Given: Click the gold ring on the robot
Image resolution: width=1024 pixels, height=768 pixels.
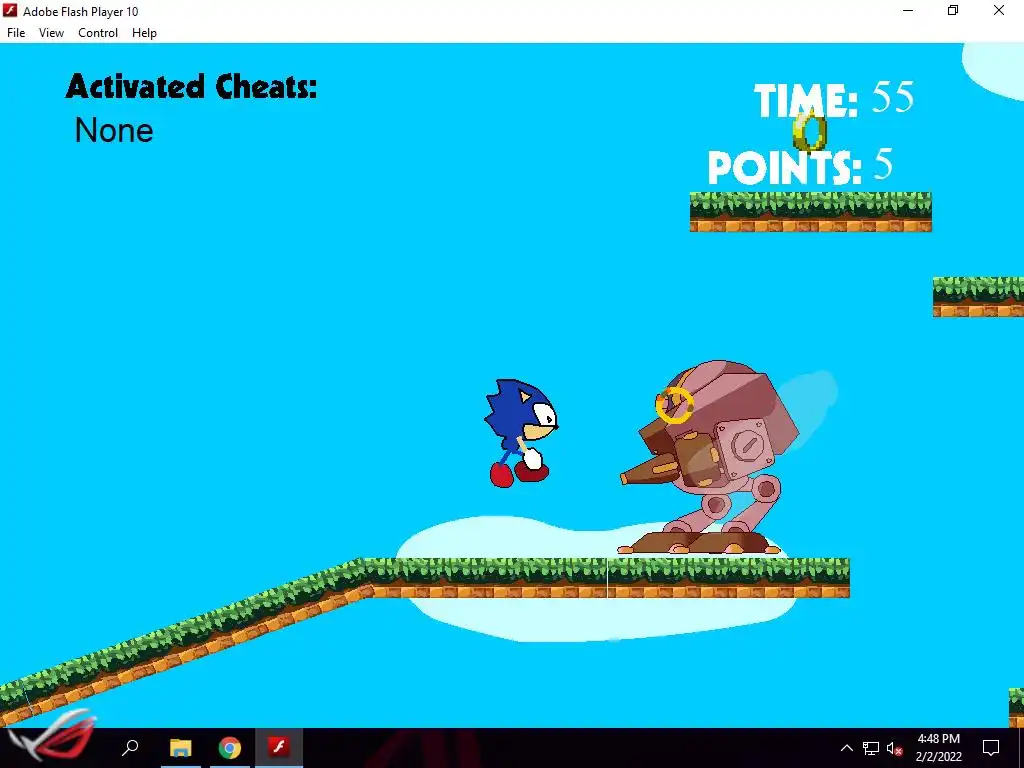Looking at the screenshot, I should [x=675, y=405].
